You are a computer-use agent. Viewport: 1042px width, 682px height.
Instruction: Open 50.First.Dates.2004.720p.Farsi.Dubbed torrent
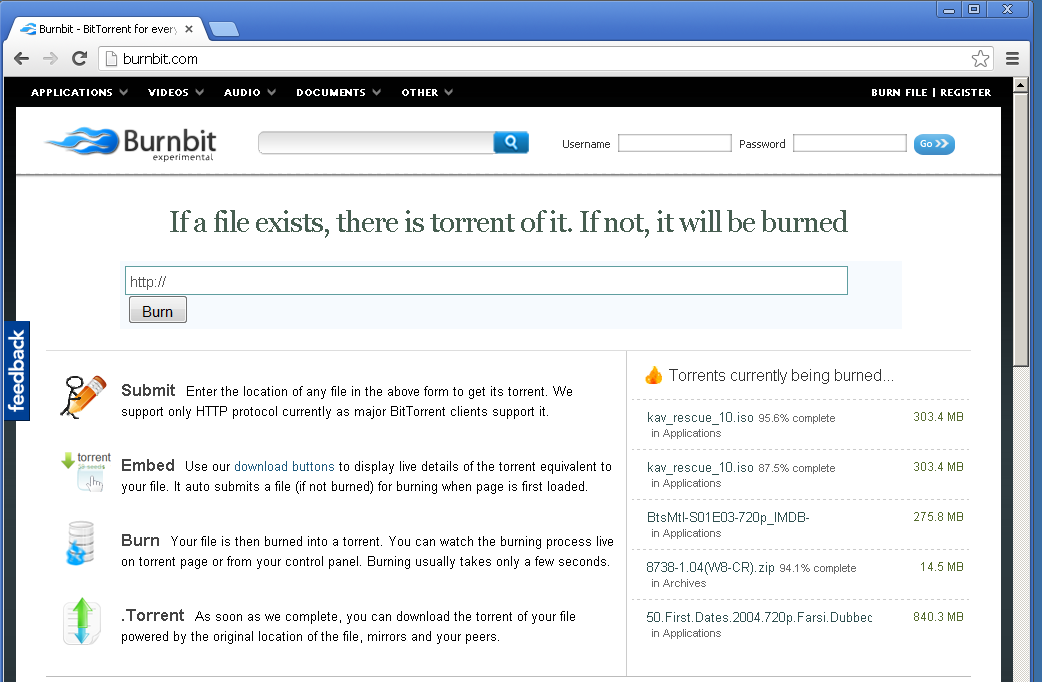(759, 617)
